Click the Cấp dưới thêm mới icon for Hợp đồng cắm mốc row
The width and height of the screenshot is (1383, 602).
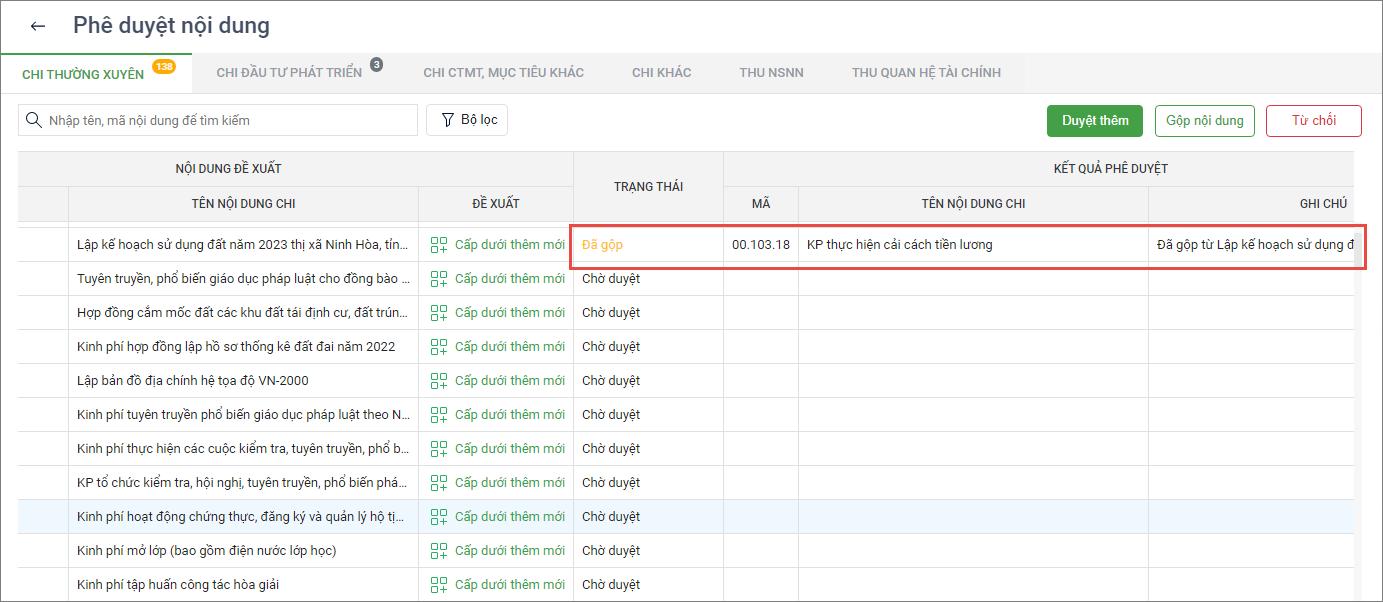(x=439, y=313)
